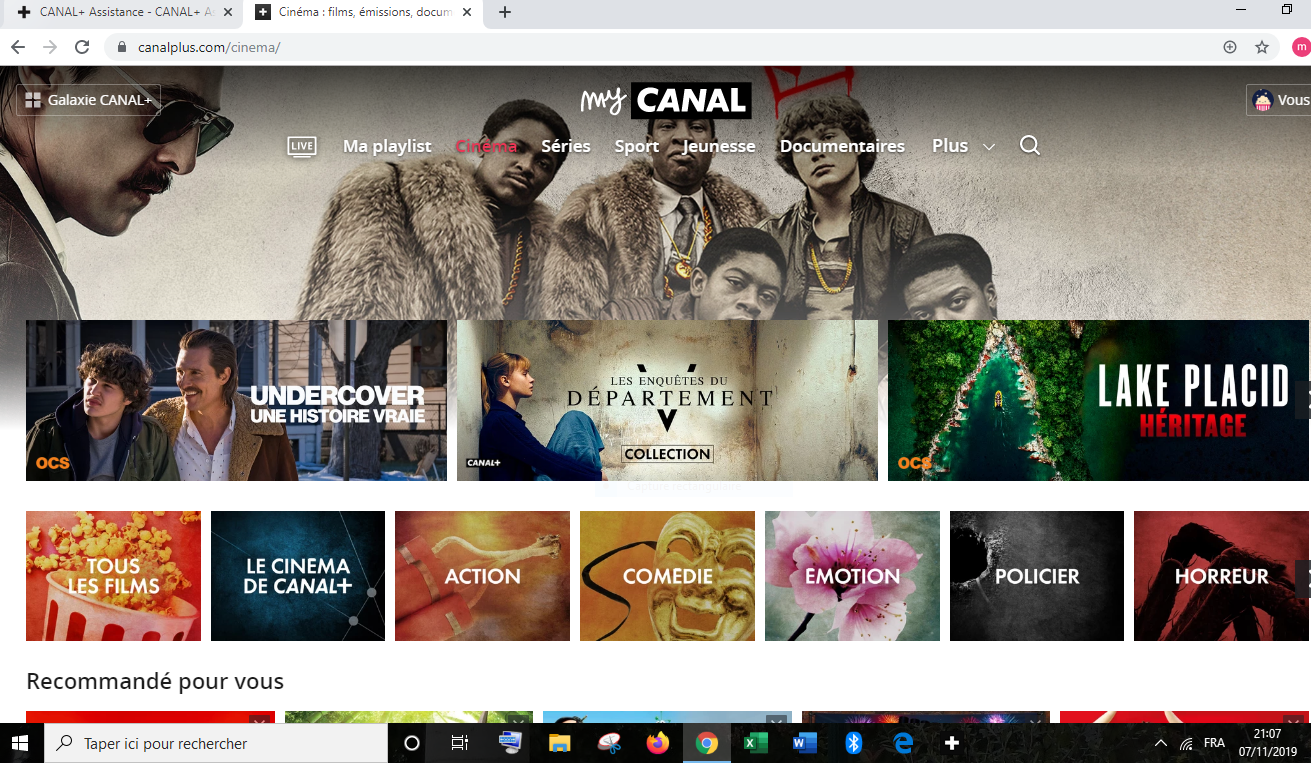Open the myCANAL search magnifier
The width and height of the screenshot is (1311, 763).
coord(1030,146)
